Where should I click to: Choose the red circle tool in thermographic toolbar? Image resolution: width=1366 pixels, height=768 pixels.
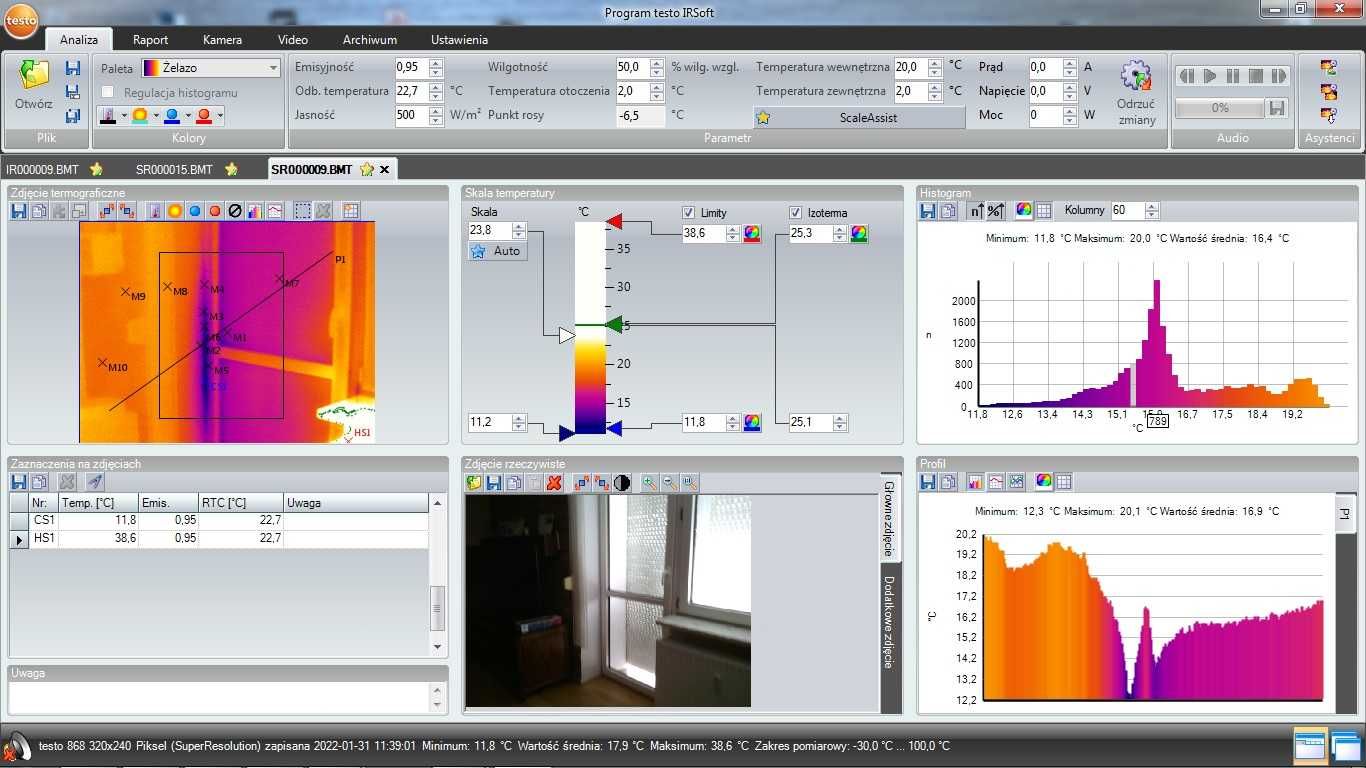pyautogui.click(x=215, y=211)
